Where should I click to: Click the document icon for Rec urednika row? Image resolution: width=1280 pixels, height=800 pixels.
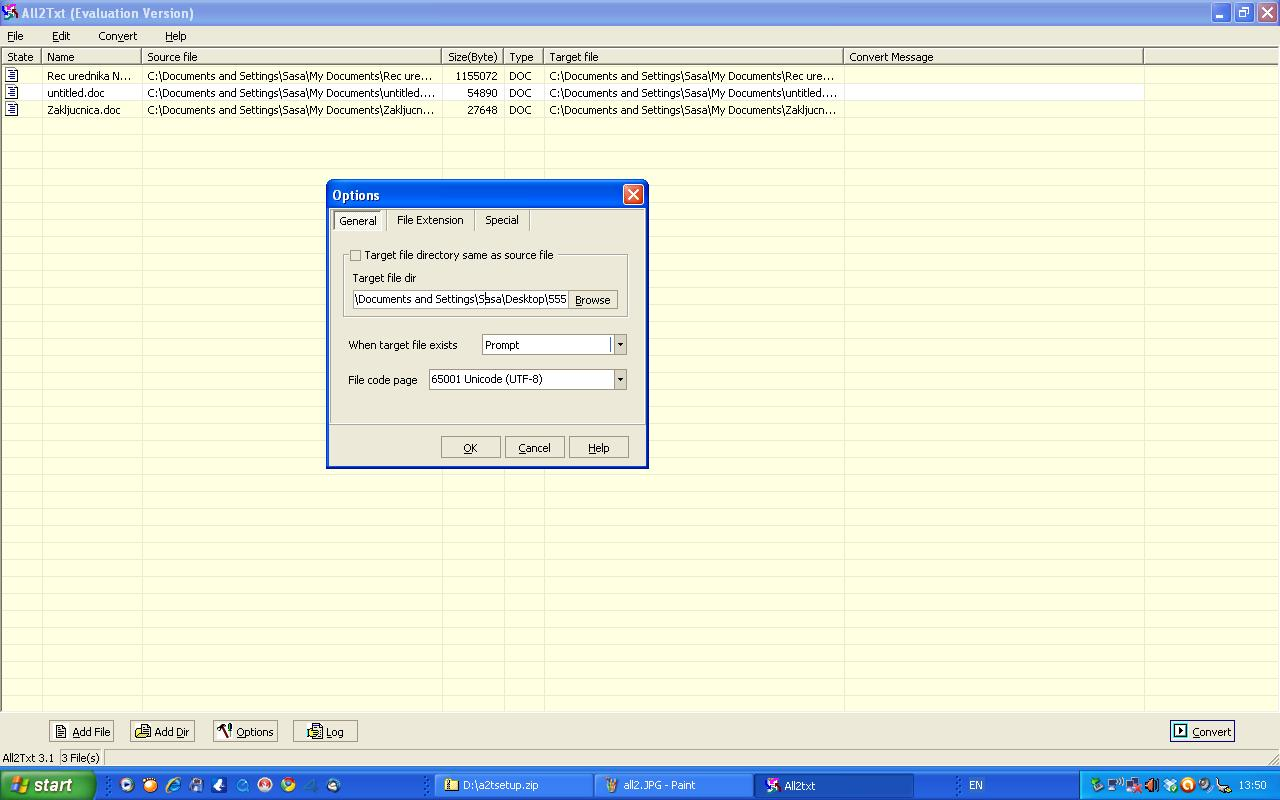tap(12, 76)
